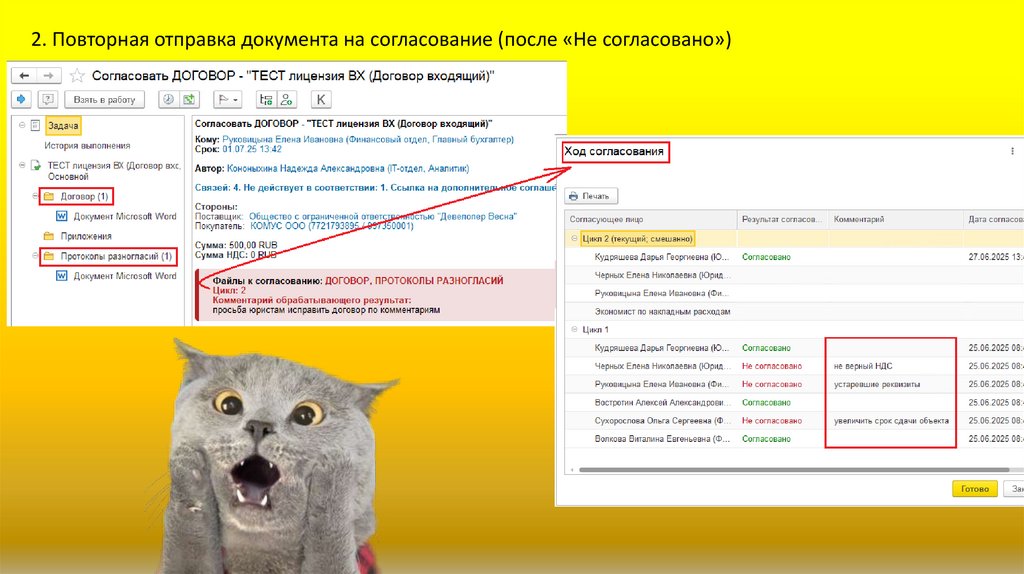
Task: Click the question mark toolbar icon
Action: 48,99
